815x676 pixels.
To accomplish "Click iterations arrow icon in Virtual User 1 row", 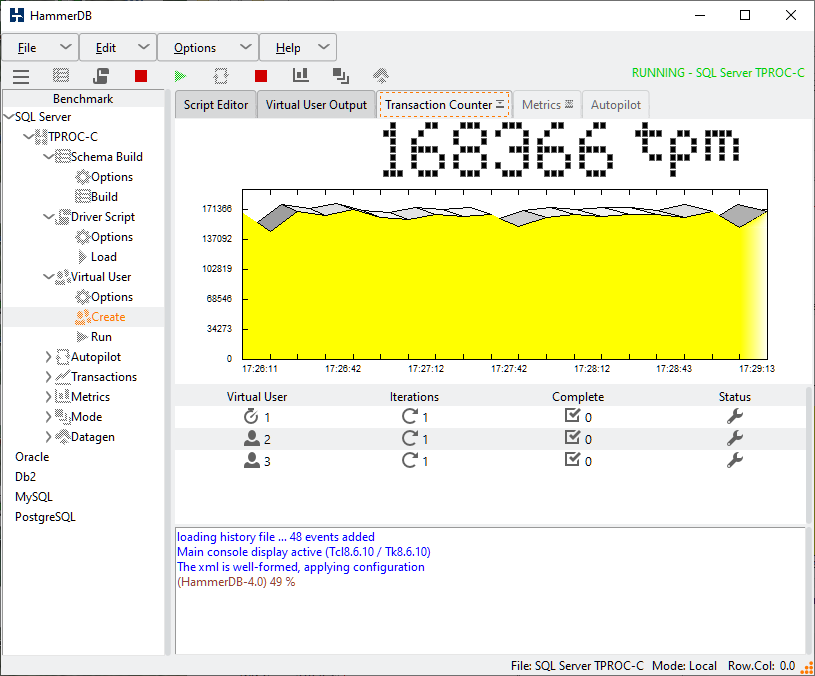I will point(410,416).
